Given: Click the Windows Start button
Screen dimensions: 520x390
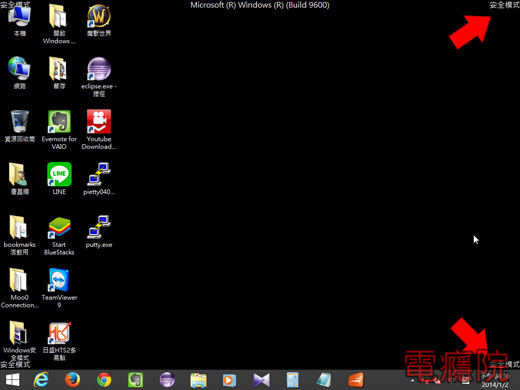Looking at the screenshot, I should point(13,380).
